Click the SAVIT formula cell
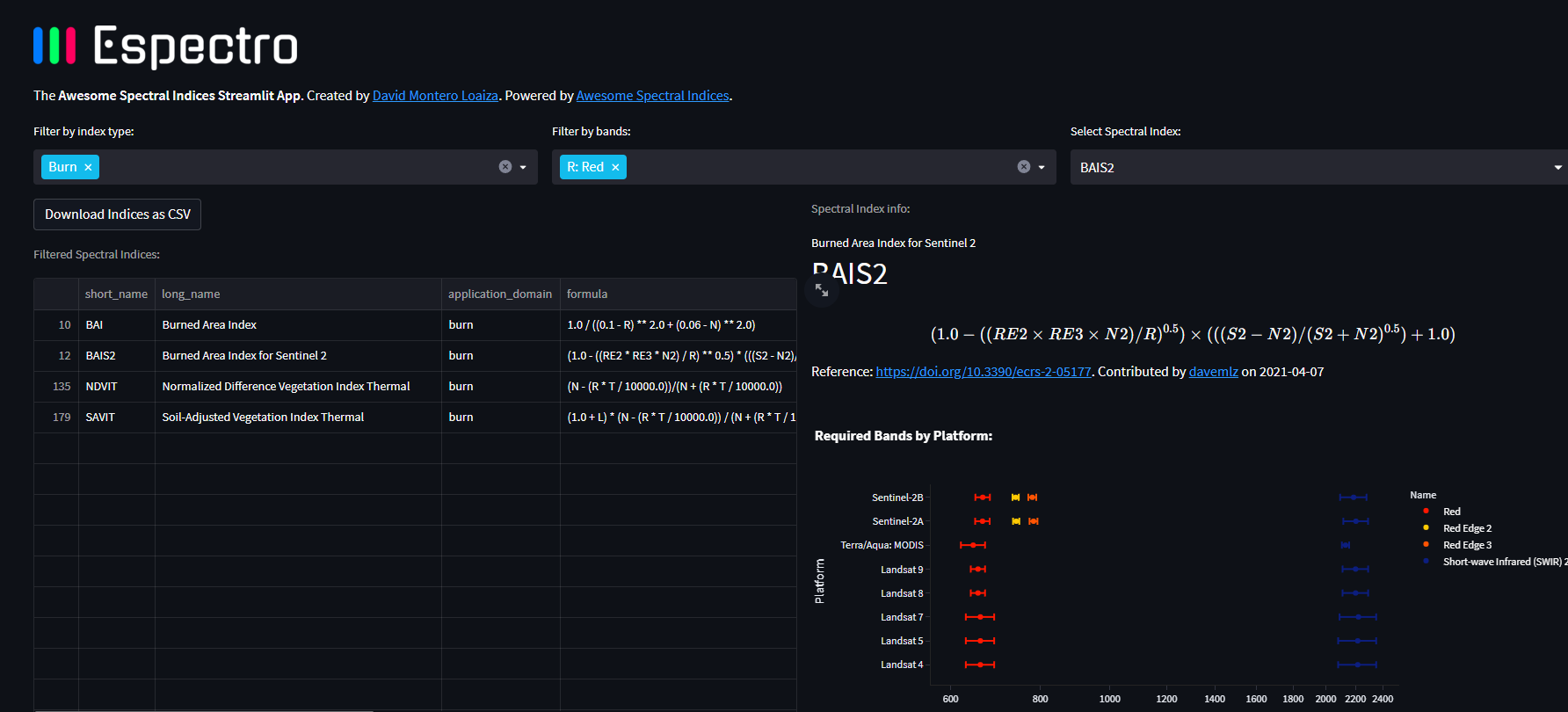 pyautogui.click(x=679, y=418)
